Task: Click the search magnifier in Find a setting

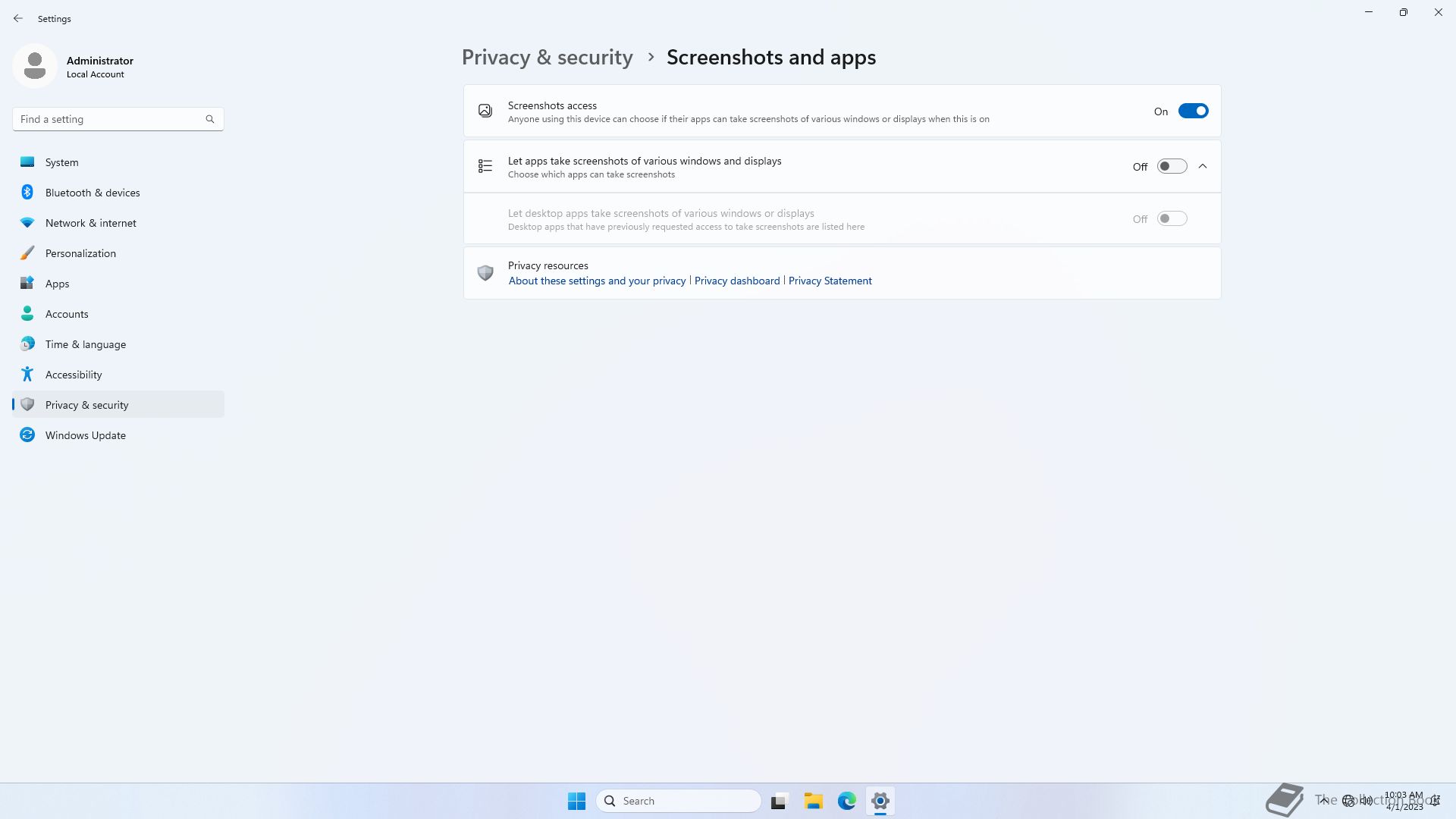Action: [210, 119]
